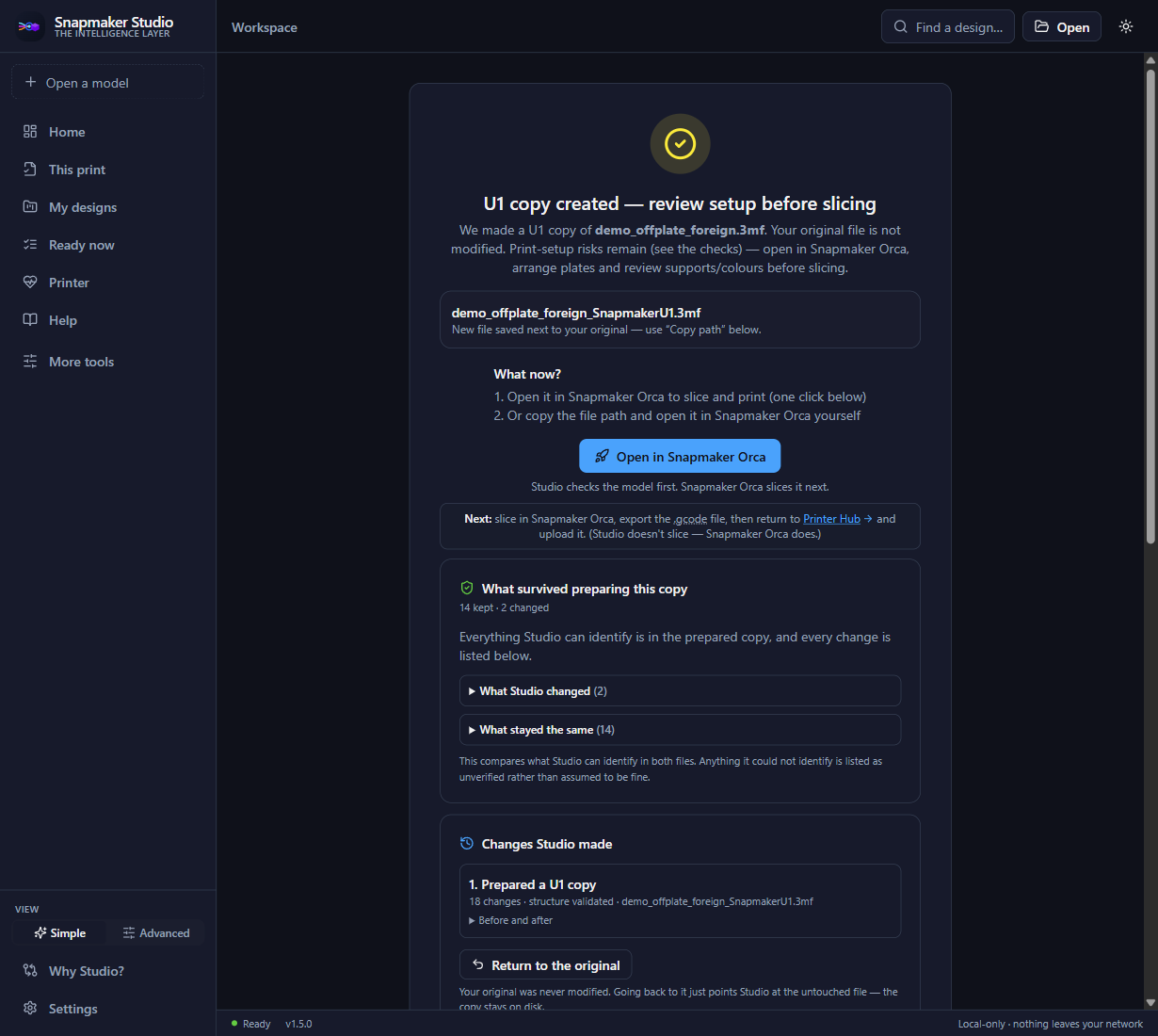Toggle the light/dark theme sun icon

tap(1126, 26)
